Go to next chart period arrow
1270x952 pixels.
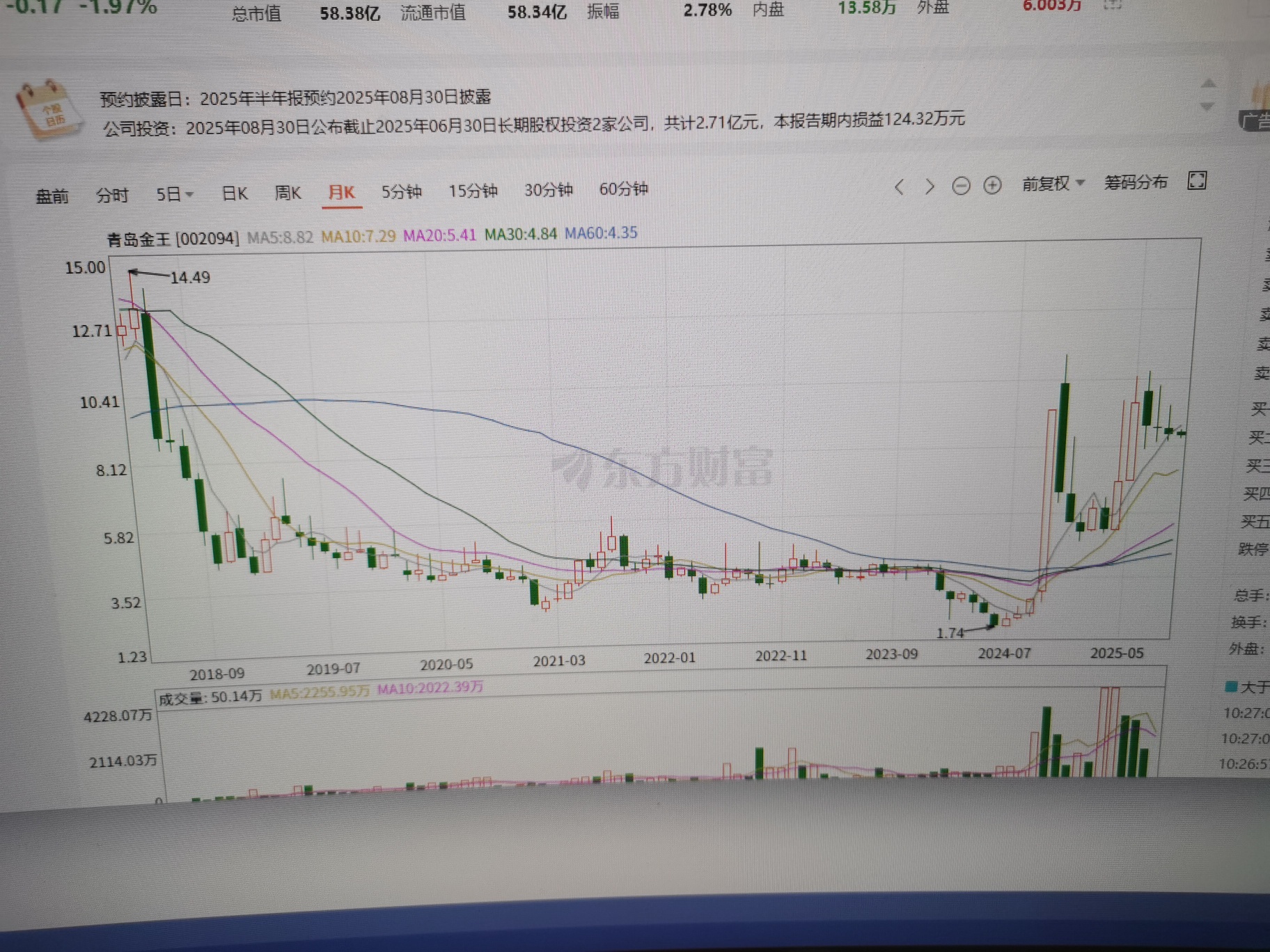tap(930, 187)
